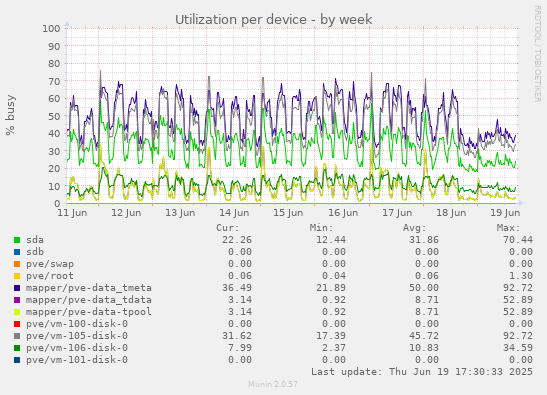This screenshot has width=547, height=395.
Task: Click the blue sdb legend color swatch
Action: coord(17,252)
